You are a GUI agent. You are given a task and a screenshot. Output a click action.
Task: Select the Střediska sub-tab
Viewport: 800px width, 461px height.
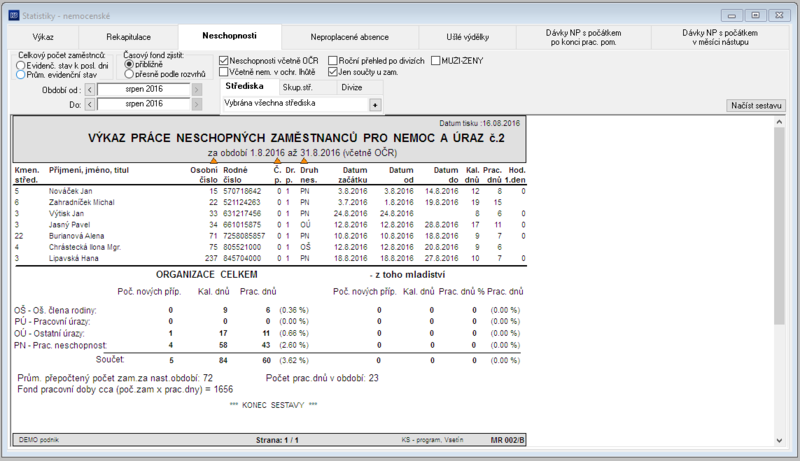click(249, 86)
